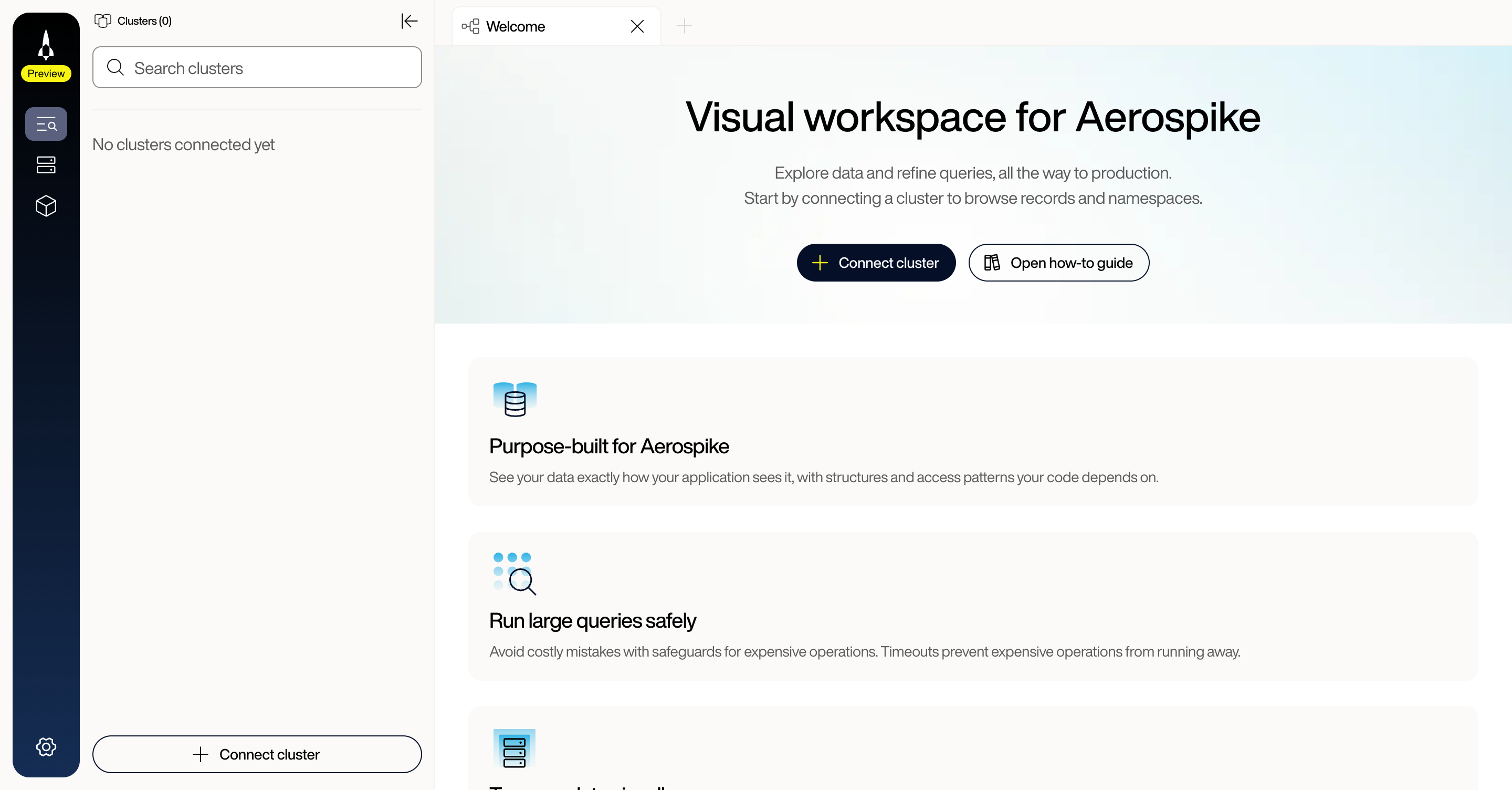Select the Welcome tab
This screenshot has height=790, width=1512.
[x=516, y=26]
